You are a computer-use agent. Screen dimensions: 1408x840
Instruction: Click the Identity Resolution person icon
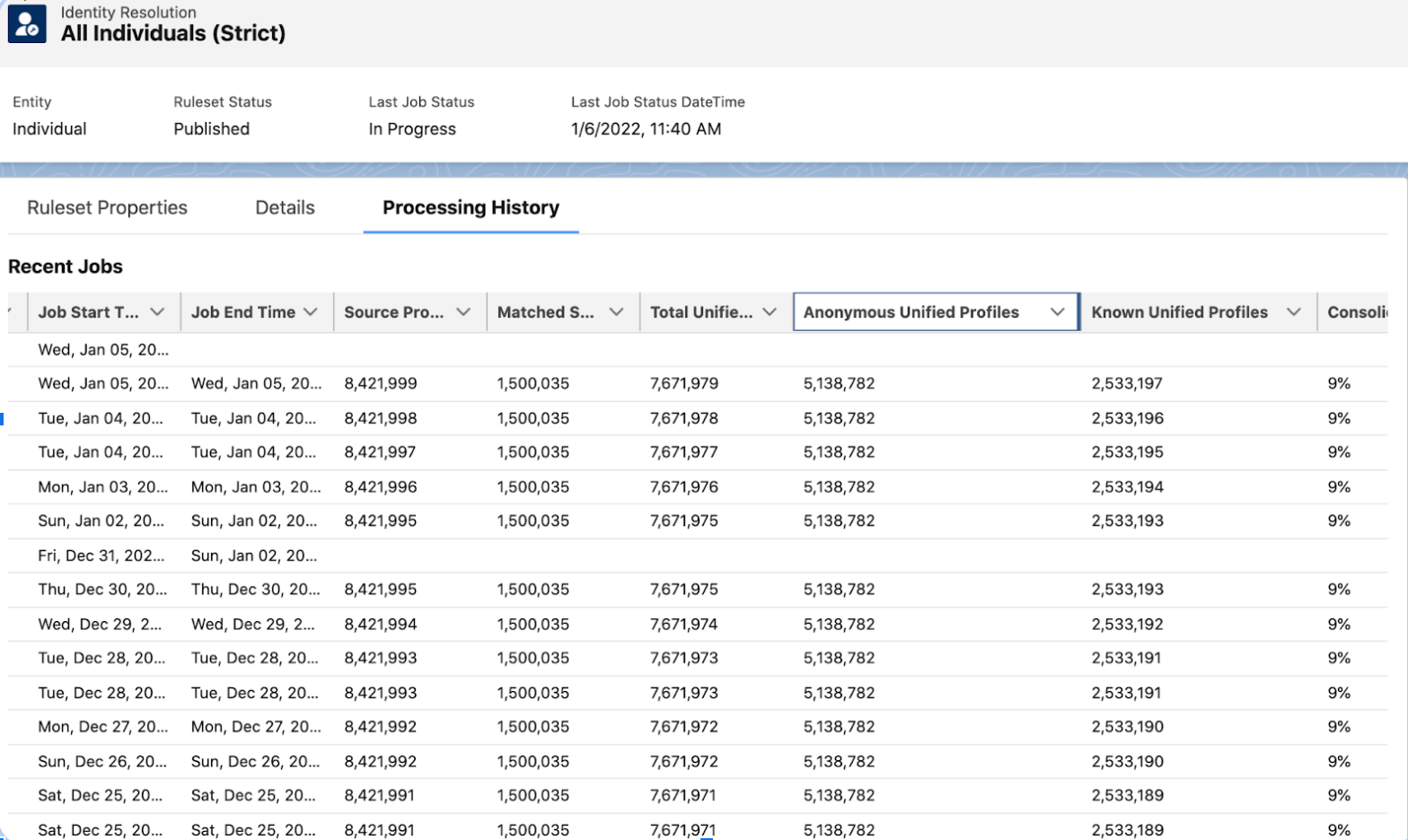[27, 24]
